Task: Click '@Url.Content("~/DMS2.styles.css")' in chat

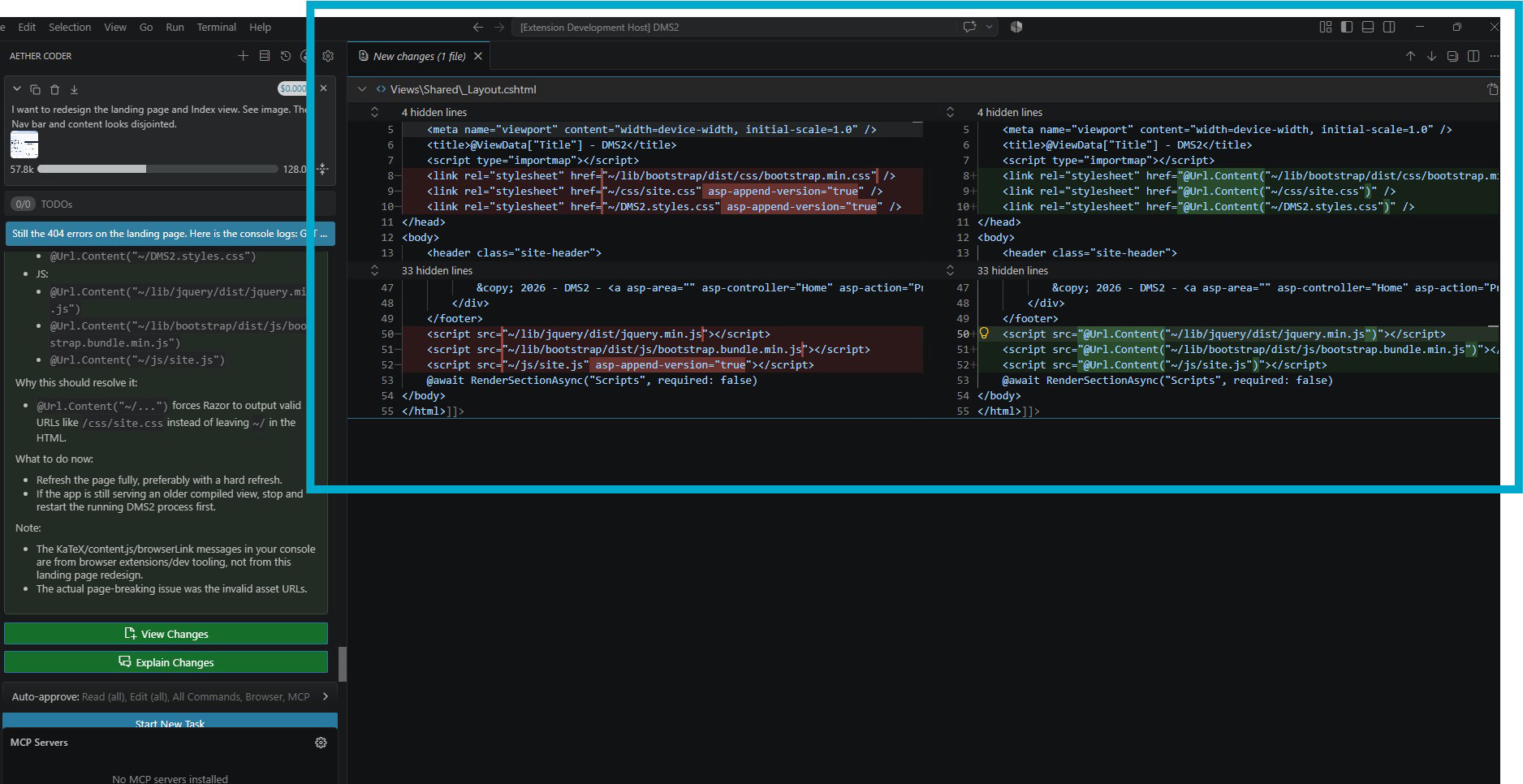Action: [153, 256]
